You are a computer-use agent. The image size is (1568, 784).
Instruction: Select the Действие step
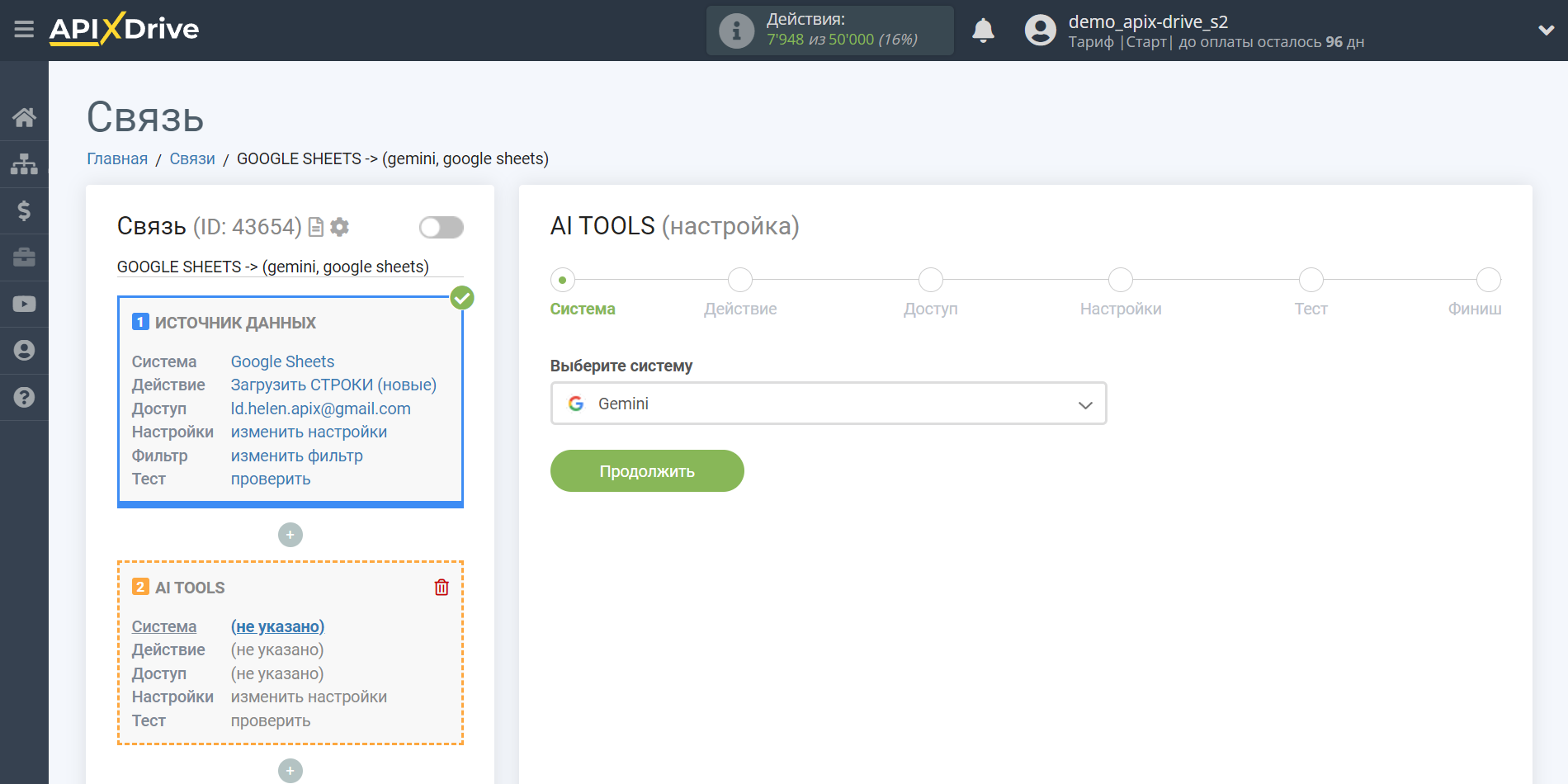(x=740, y=280)
